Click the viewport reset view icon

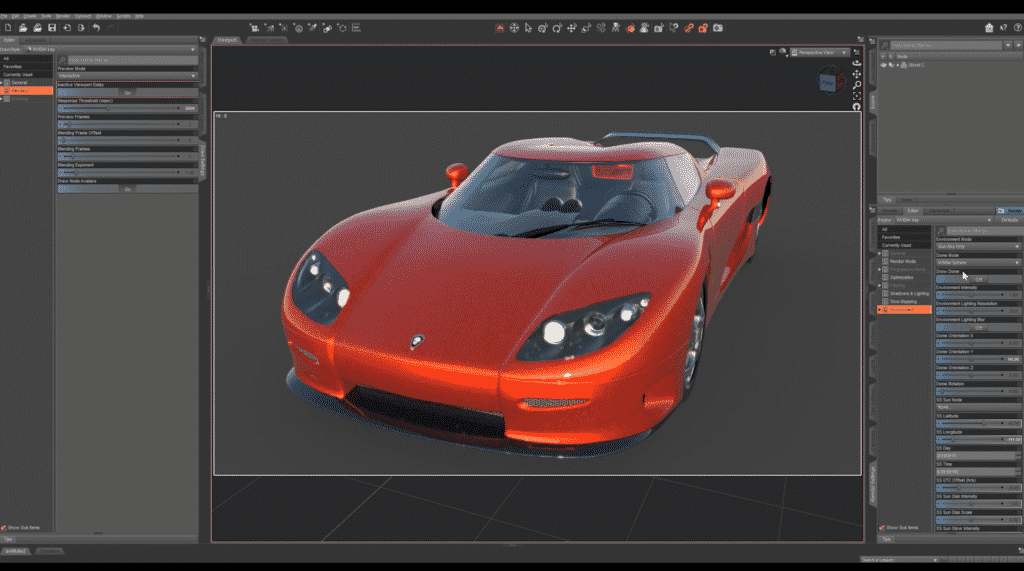pyautogui.click(x=856, y=107)
